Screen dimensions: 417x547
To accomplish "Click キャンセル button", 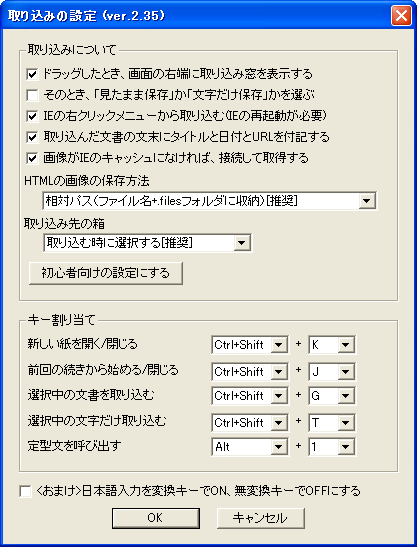I will tap(261, 518).
